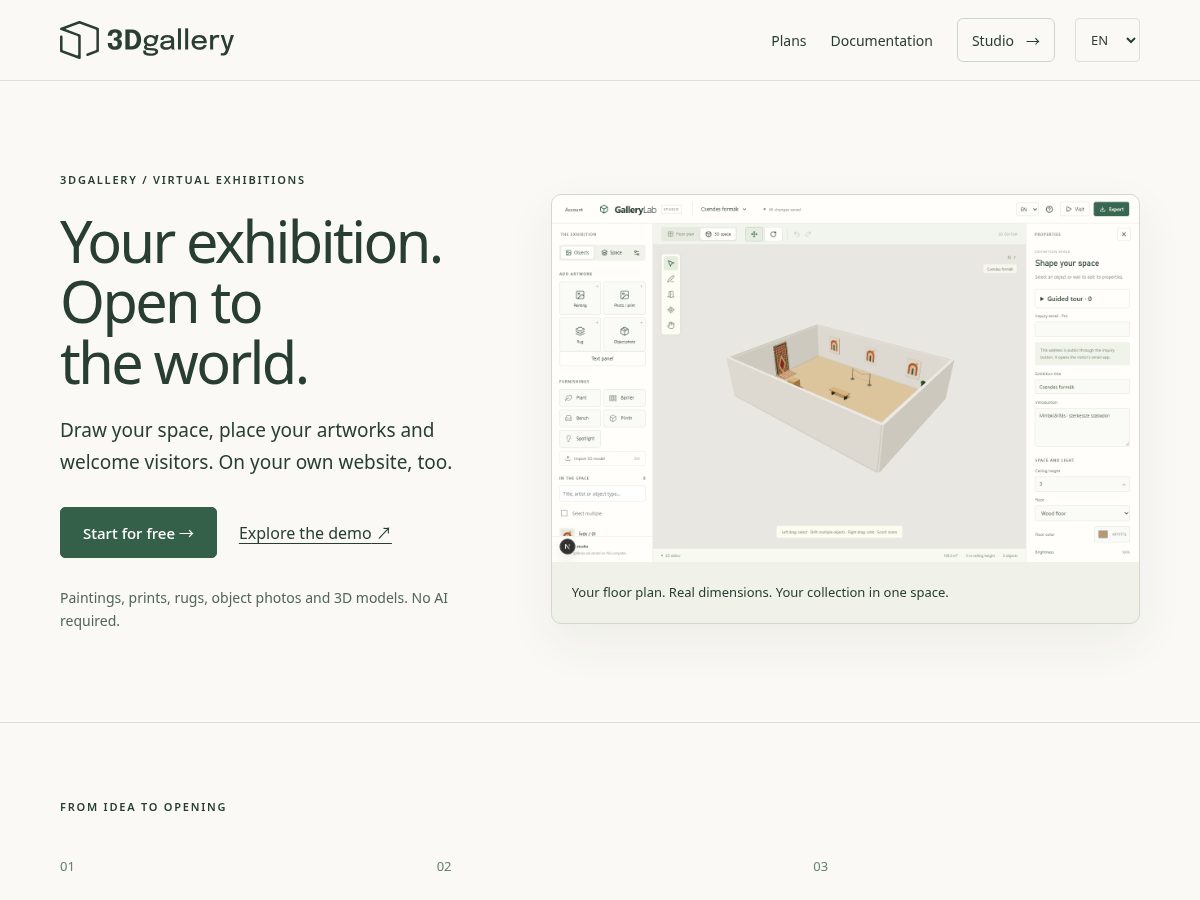Add an Object photo artwork
This screenshot has width=1200, height=900.
point(624,334)
